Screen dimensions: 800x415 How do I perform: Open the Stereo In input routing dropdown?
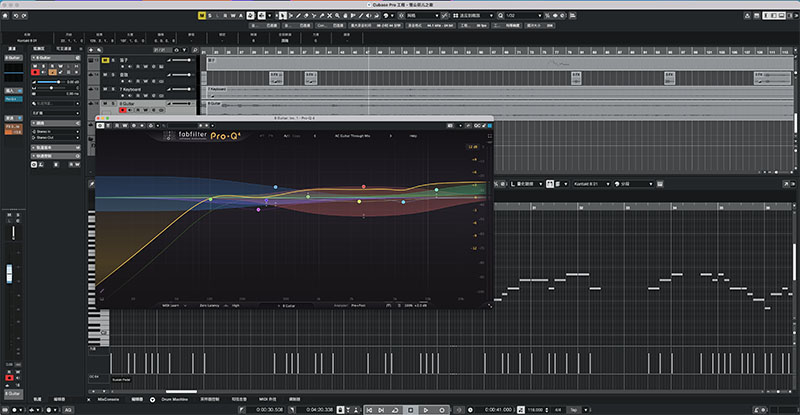[x=55, y=131]
